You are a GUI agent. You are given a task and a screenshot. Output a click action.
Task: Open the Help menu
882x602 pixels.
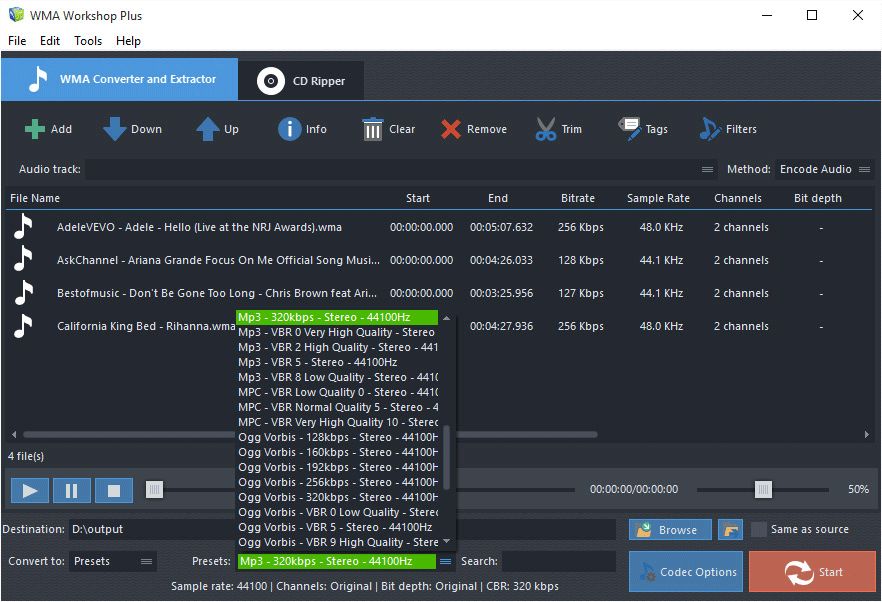128,41
